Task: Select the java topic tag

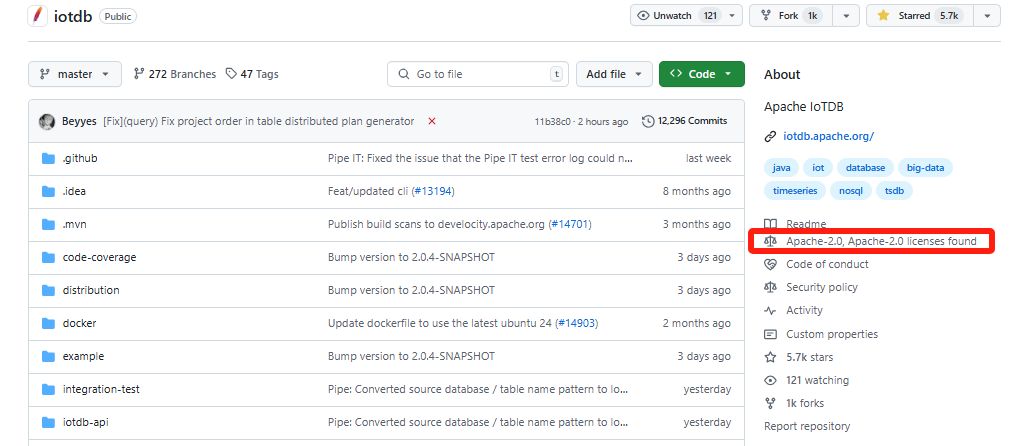Action: coord(781,168)
